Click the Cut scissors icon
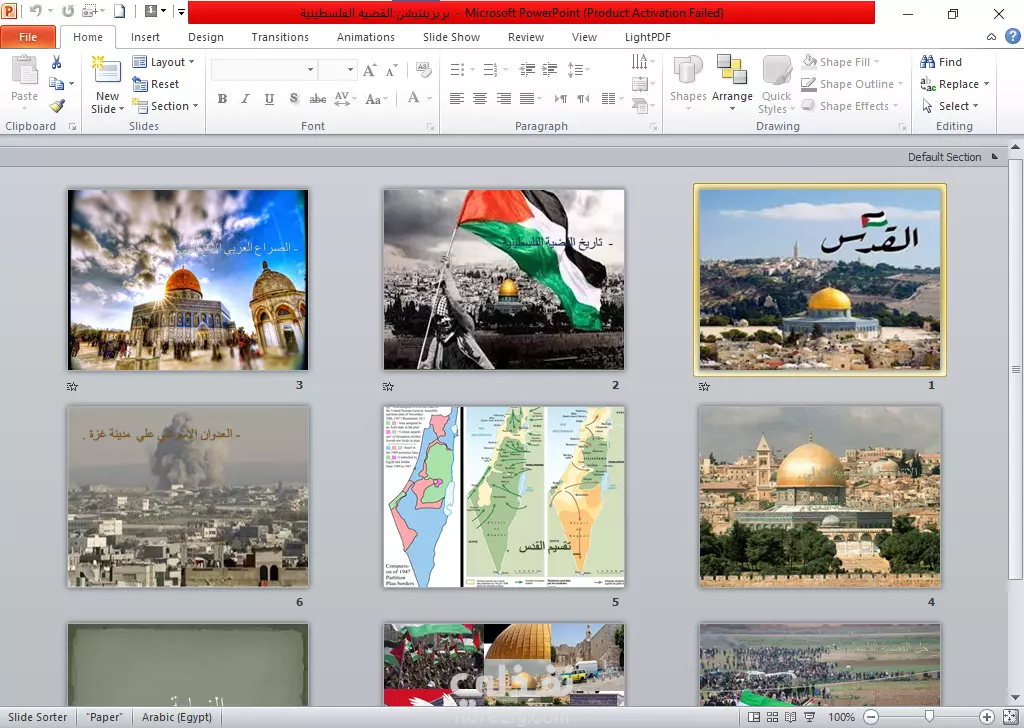The image size is (1024, 728). coord(56,62)
